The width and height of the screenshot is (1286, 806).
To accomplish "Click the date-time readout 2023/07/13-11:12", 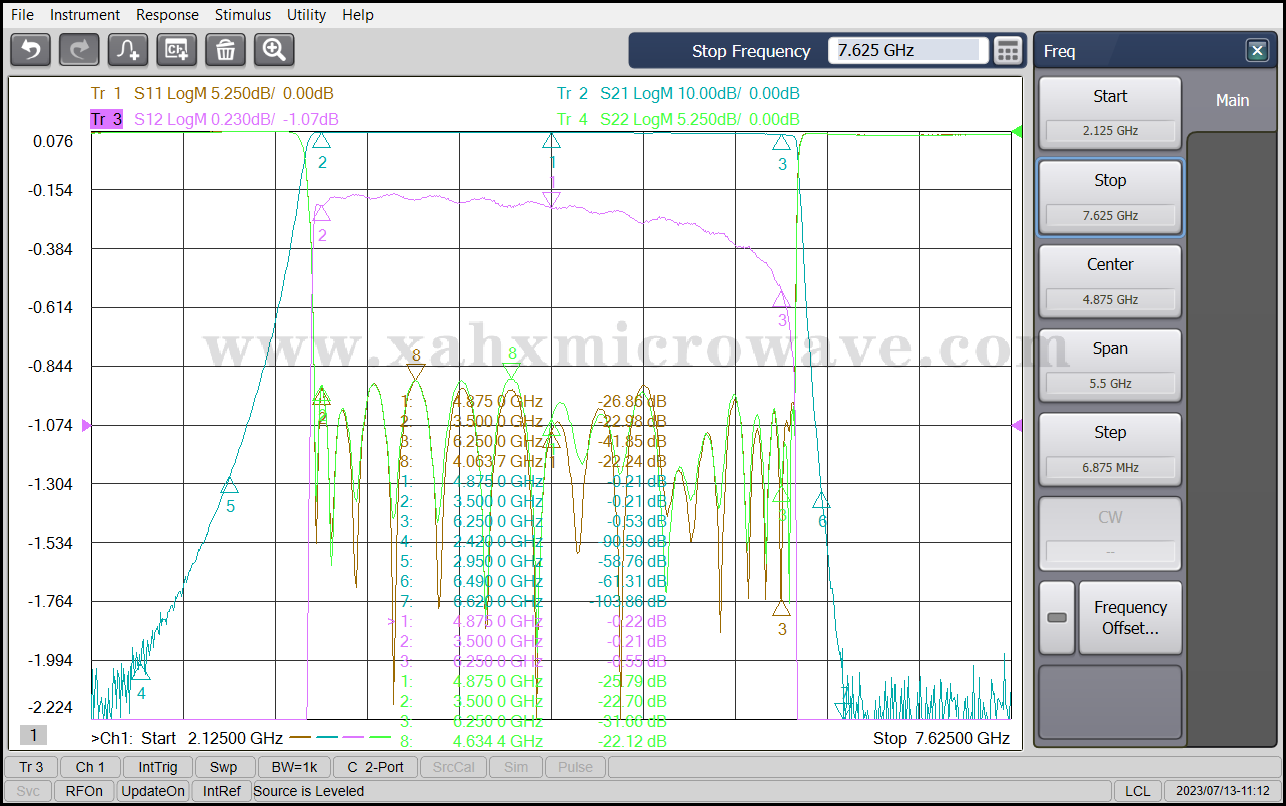I will tap(1223, 791).
